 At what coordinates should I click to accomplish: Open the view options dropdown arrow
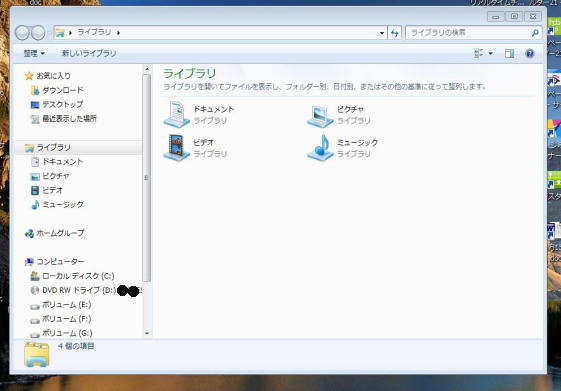(491, 53)
